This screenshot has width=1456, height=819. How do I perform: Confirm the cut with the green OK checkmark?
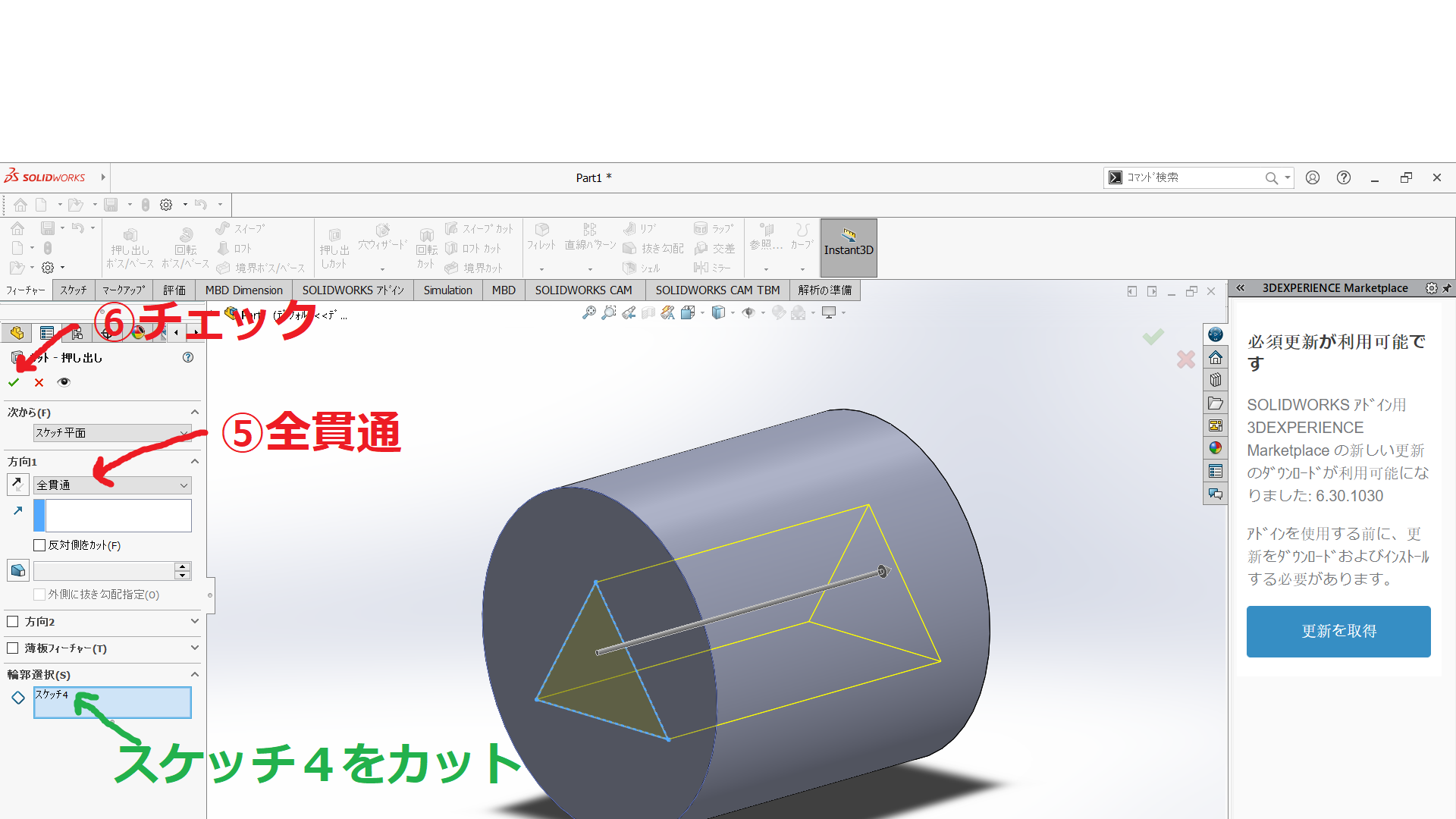tap(14, 382)
